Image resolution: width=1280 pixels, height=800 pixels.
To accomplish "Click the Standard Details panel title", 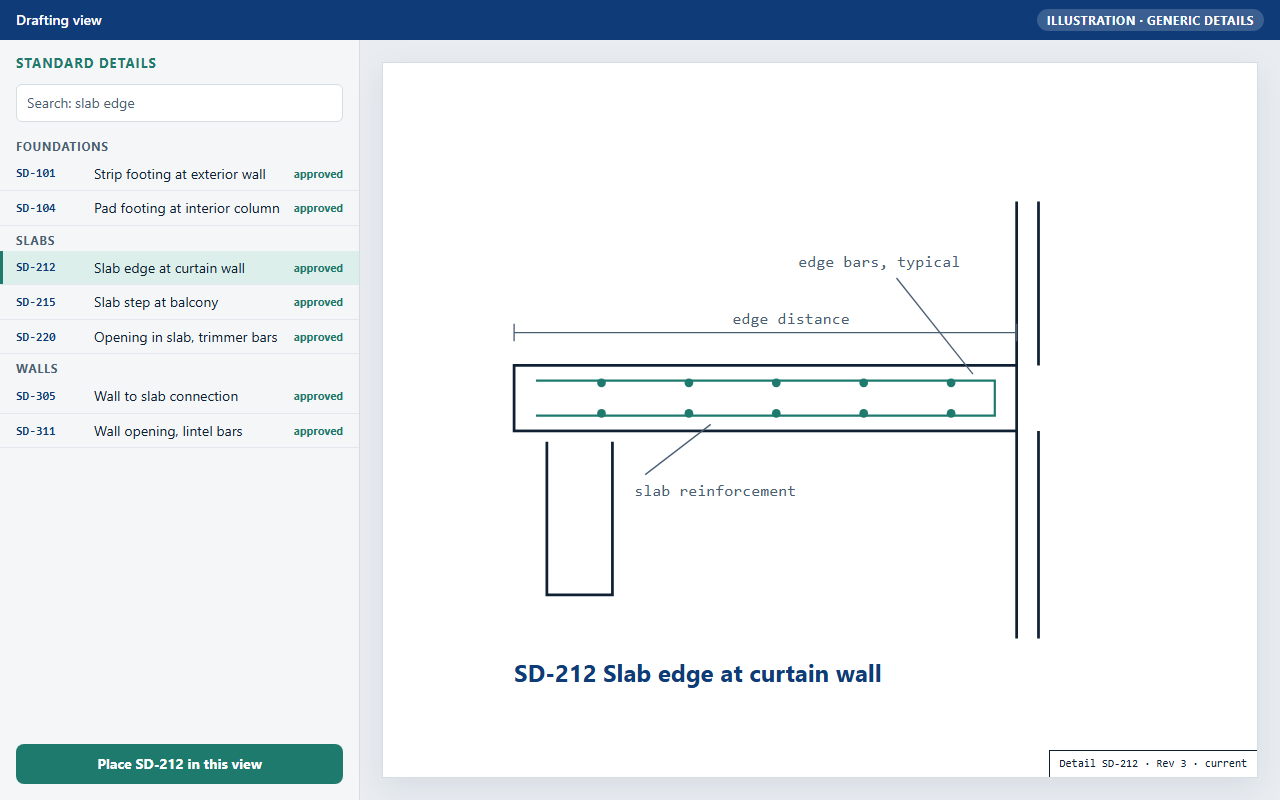I will point(86,63).
